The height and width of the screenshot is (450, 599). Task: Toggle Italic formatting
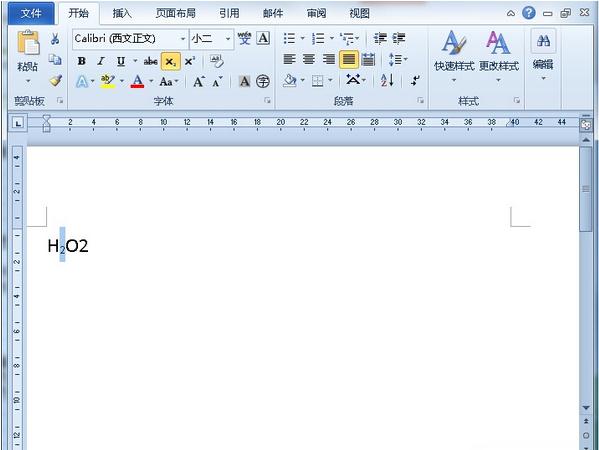click(x=101, y=61)
